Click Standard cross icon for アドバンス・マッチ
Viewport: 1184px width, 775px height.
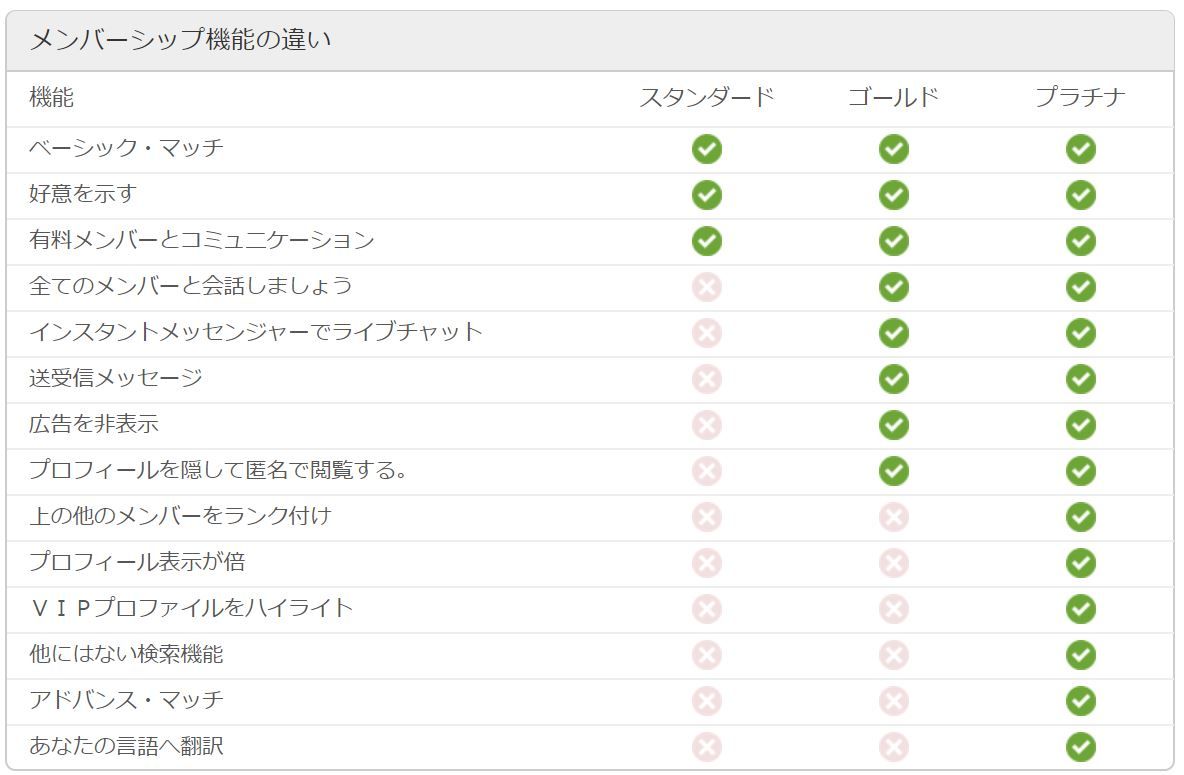706,701
